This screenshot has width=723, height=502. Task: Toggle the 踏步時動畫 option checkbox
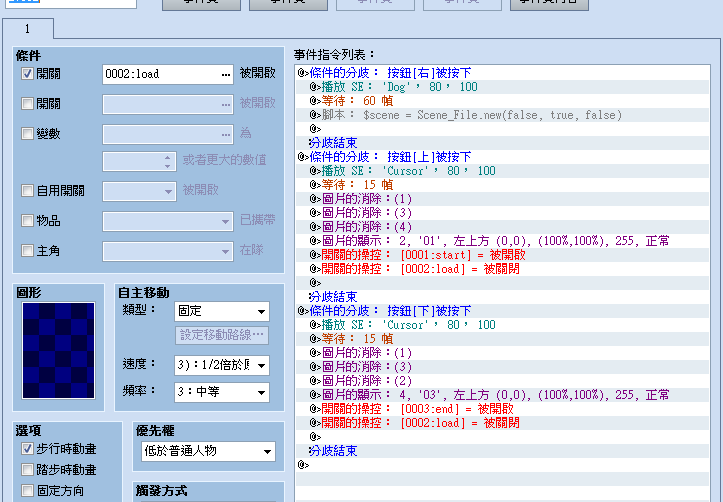27,470
